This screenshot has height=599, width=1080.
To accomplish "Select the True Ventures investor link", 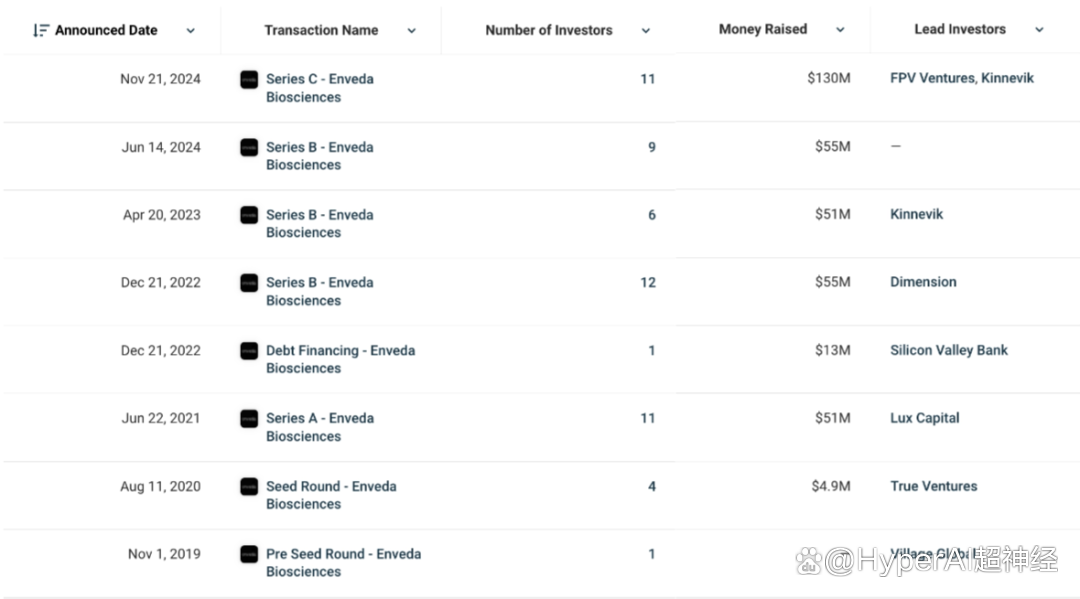I will tap(933, 486).
